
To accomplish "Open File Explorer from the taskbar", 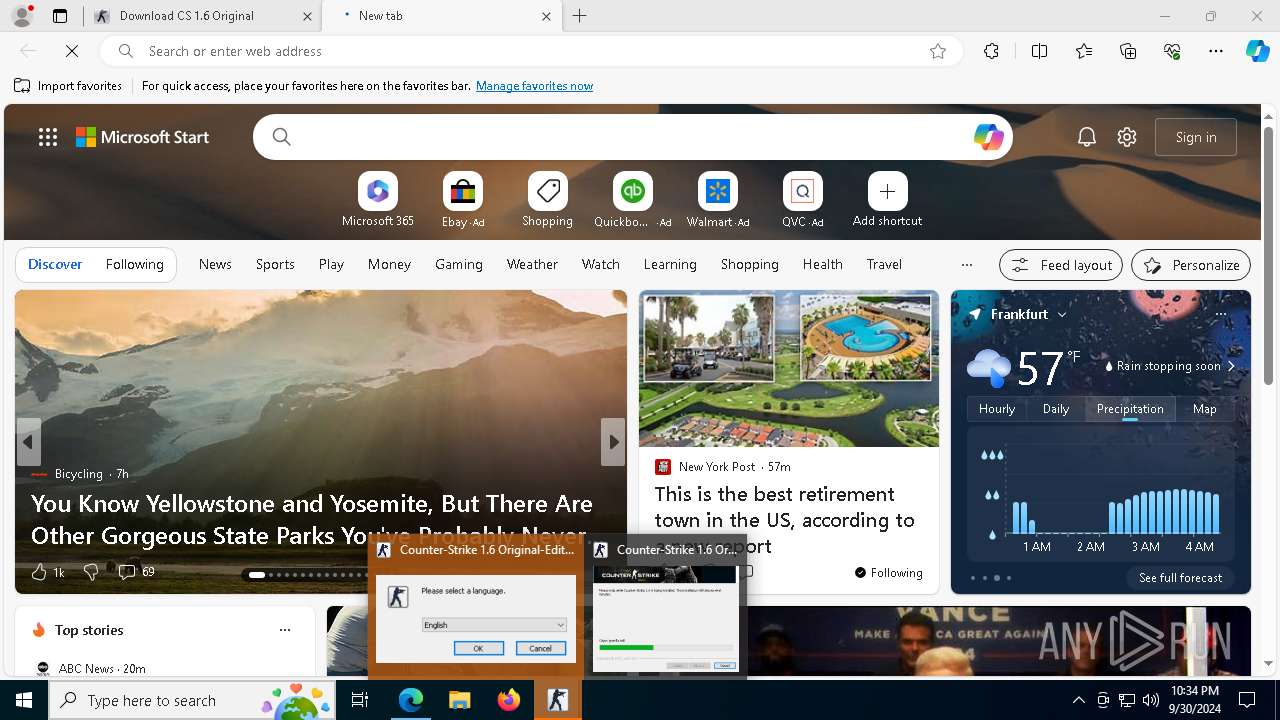I will tap(459, 700).
